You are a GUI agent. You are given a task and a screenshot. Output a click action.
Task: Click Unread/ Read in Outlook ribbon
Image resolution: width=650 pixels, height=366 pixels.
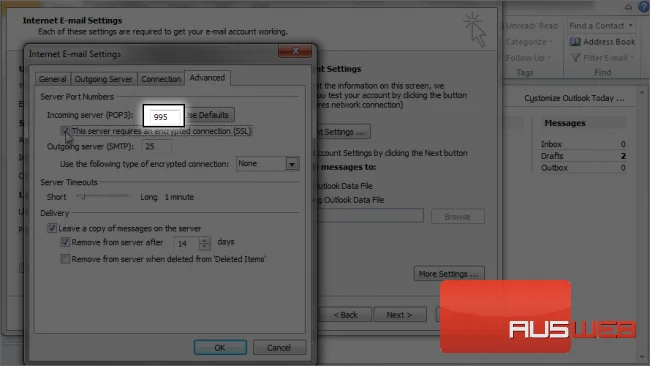pos(531,26)
